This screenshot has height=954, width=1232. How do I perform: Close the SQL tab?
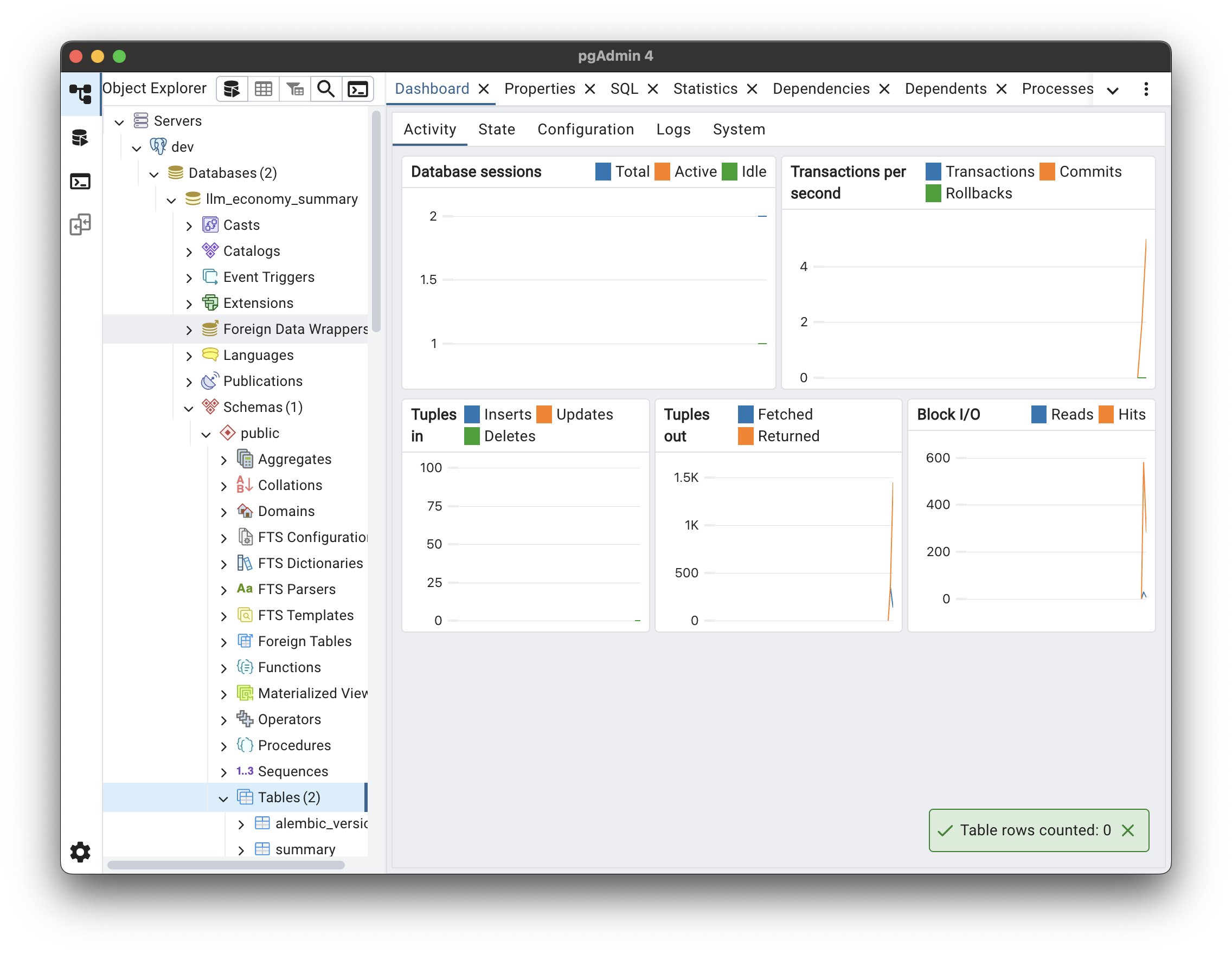653,89
